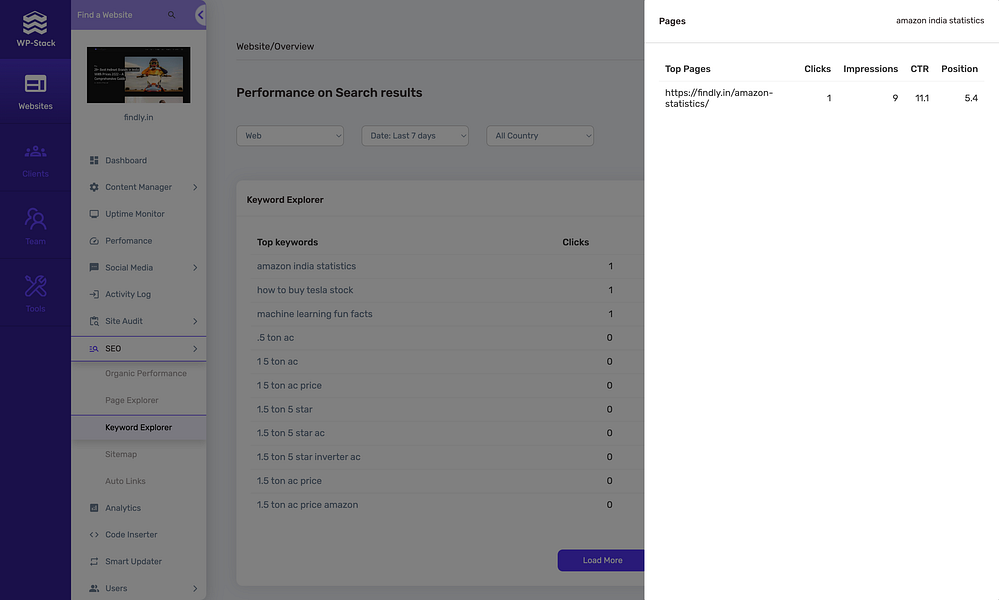Click the Position column header
The image size is (999, 600).
(959, 69)
